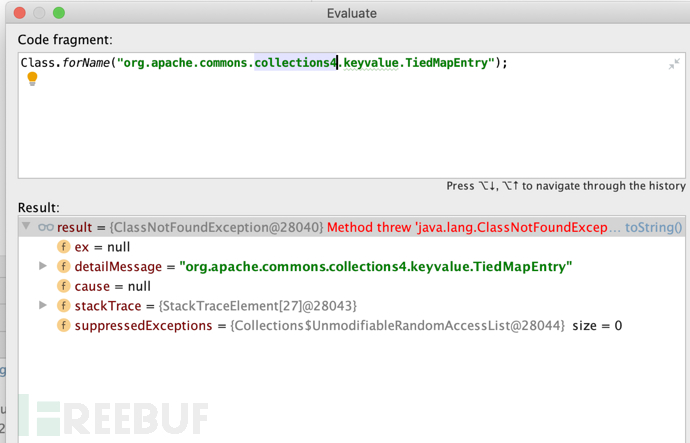Select the suppressedExceptions size = 0 row
The image size is (690, 443).
[352, 326]
